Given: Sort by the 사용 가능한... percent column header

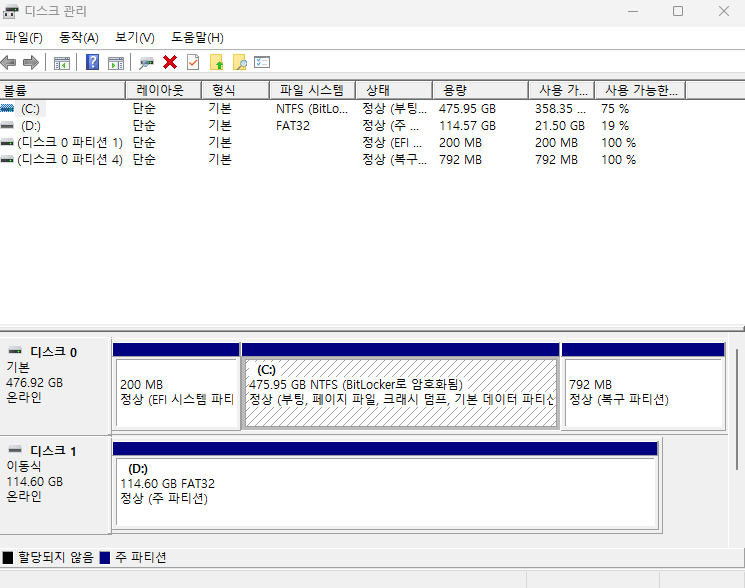Looking at the screenshot, I should point(640,90).
